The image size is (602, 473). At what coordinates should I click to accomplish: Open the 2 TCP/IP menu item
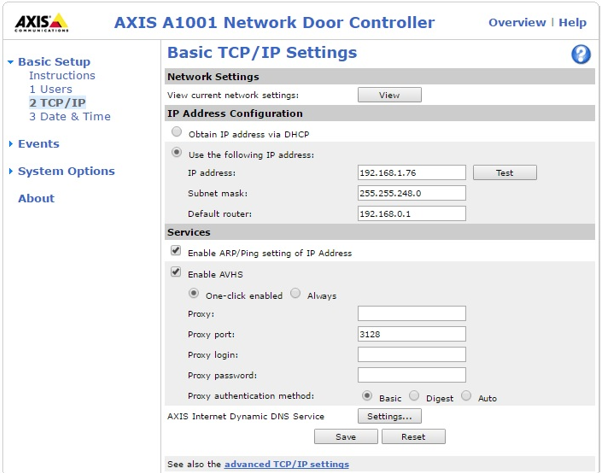(x=58, y=103)
